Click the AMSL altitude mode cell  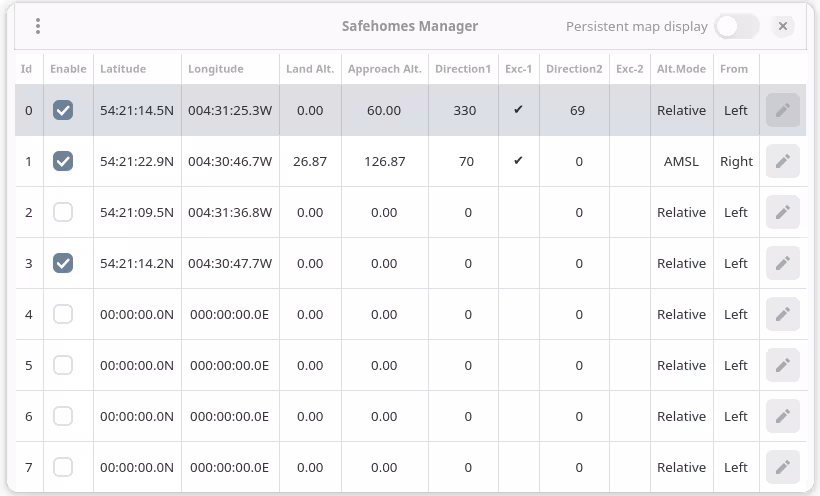[x=681, y=162]
